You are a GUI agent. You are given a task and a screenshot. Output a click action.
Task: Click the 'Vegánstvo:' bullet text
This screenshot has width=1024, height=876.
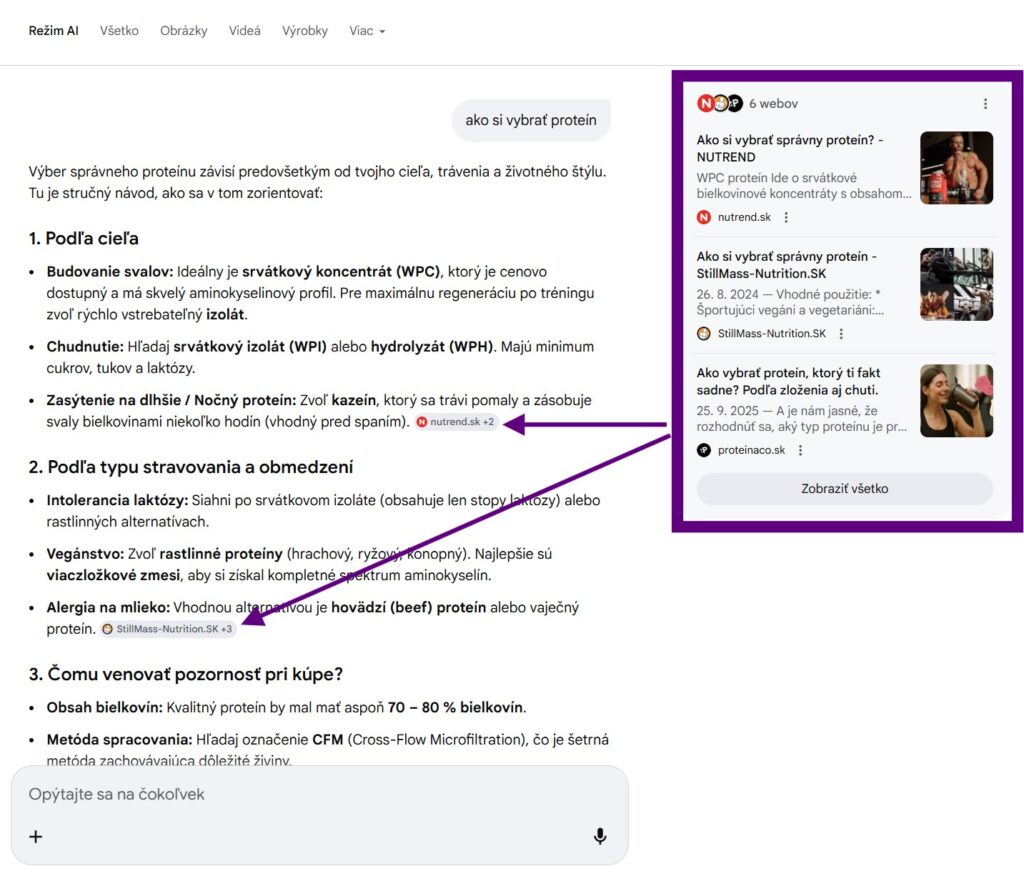pos(86,554)
